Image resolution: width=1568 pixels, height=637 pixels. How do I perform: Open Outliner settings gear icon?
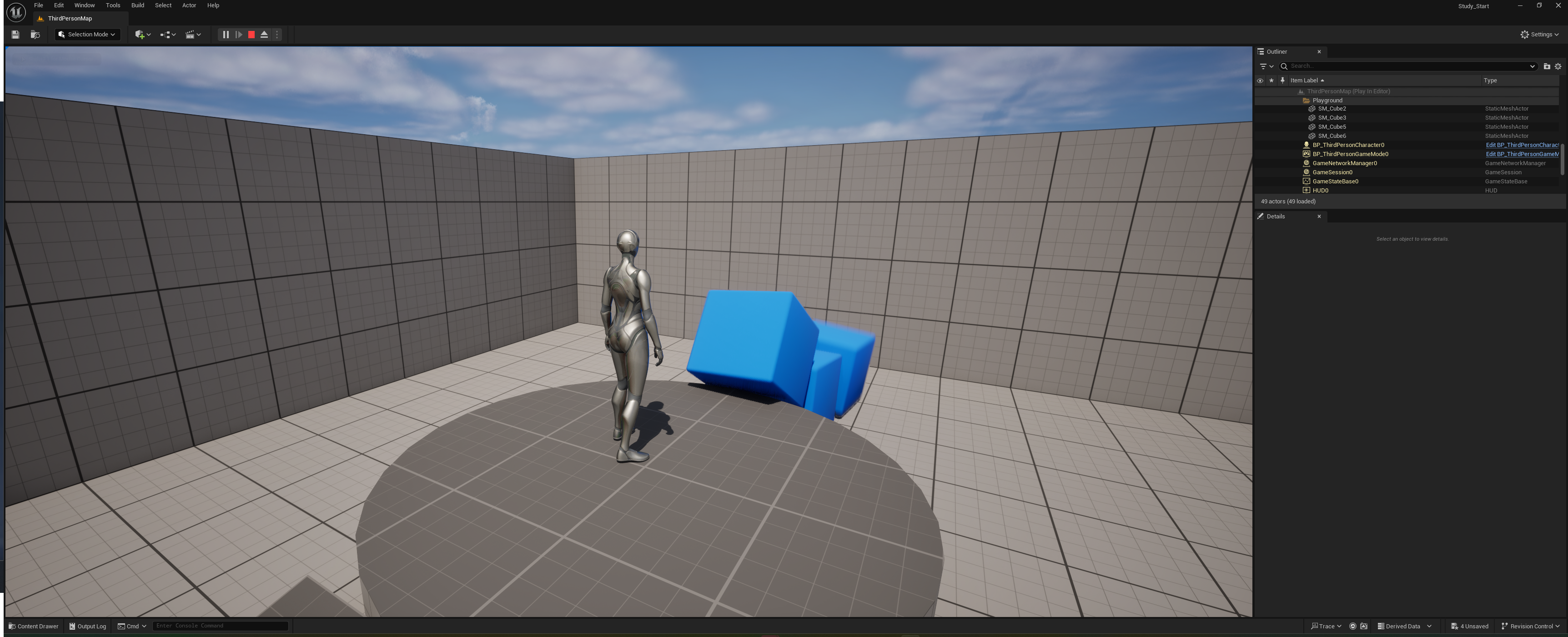pyautogui.click(x=1558, y=66)
